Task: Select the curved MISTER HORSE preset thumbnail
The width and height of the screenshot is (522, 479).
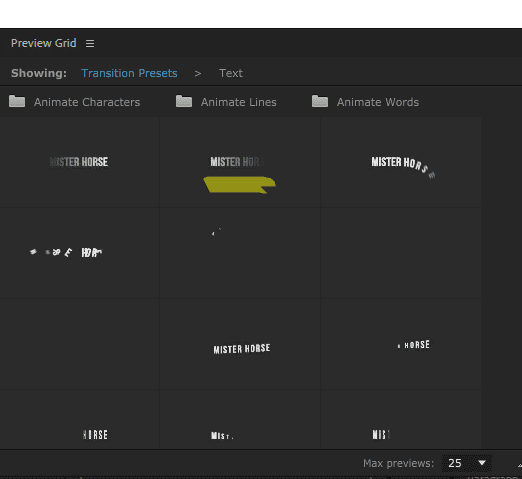Action: click(401, 162)
